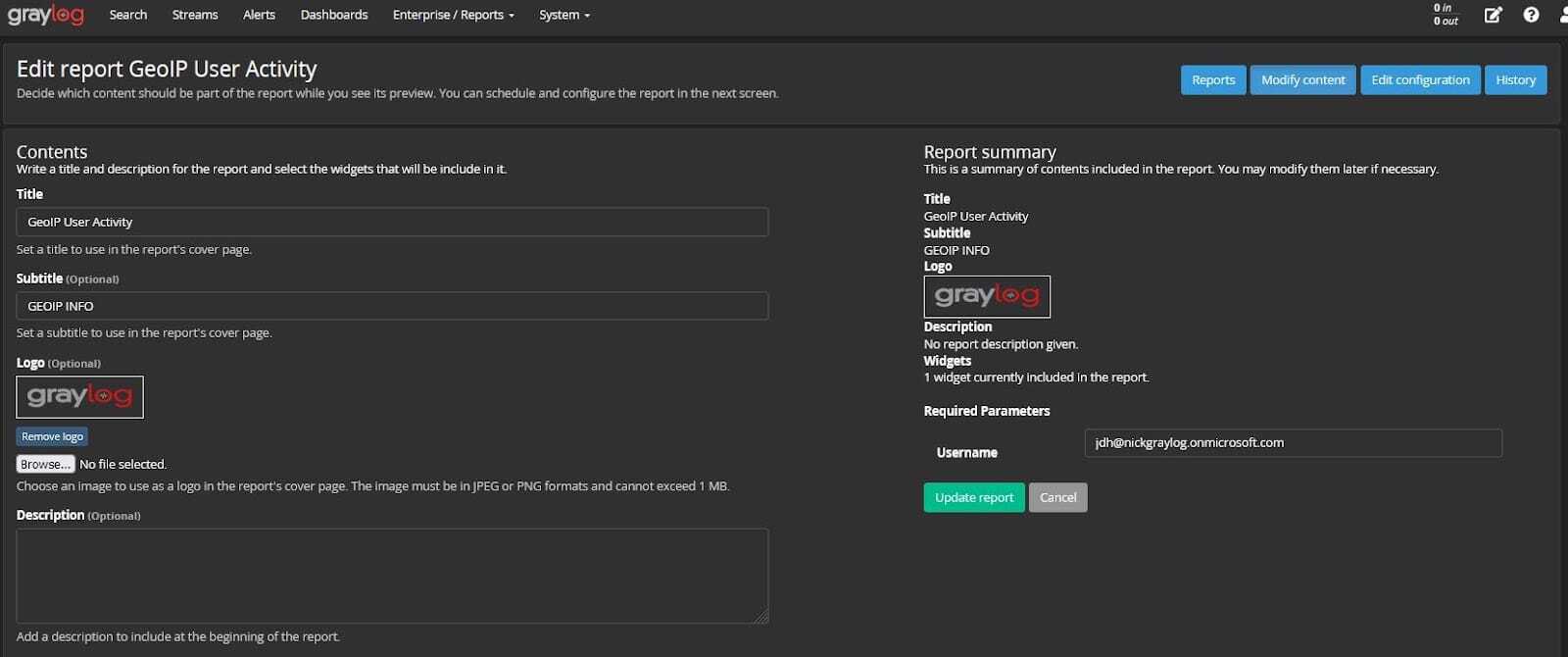Open the help question mark icon
The height and width of the screenshot is (657, 1568).
(x=1531, y=15)
